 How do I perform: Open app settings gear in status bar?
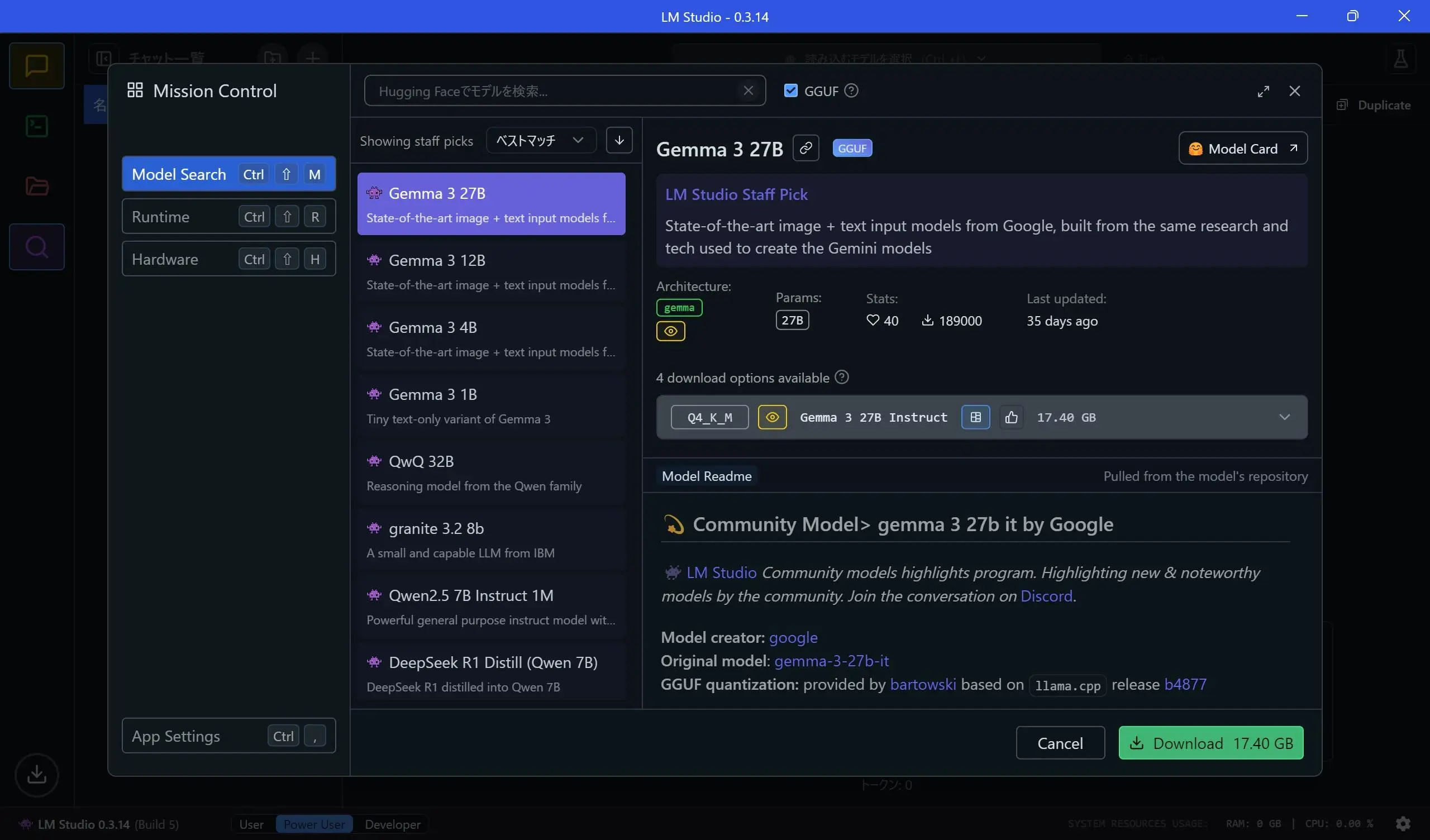pos(1403,824)
